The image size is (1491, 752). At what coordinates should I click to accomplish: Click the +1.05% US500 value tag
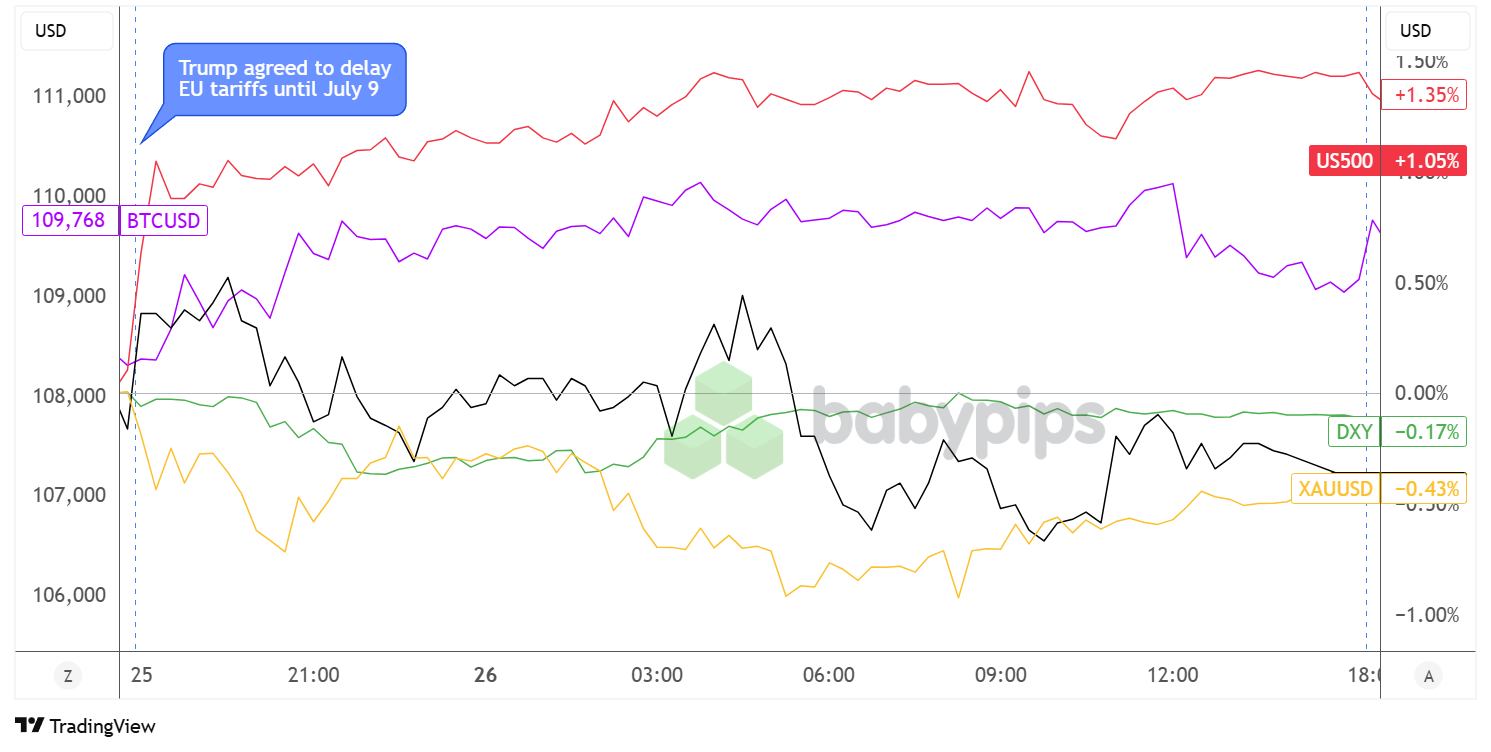pos(1424,160)
